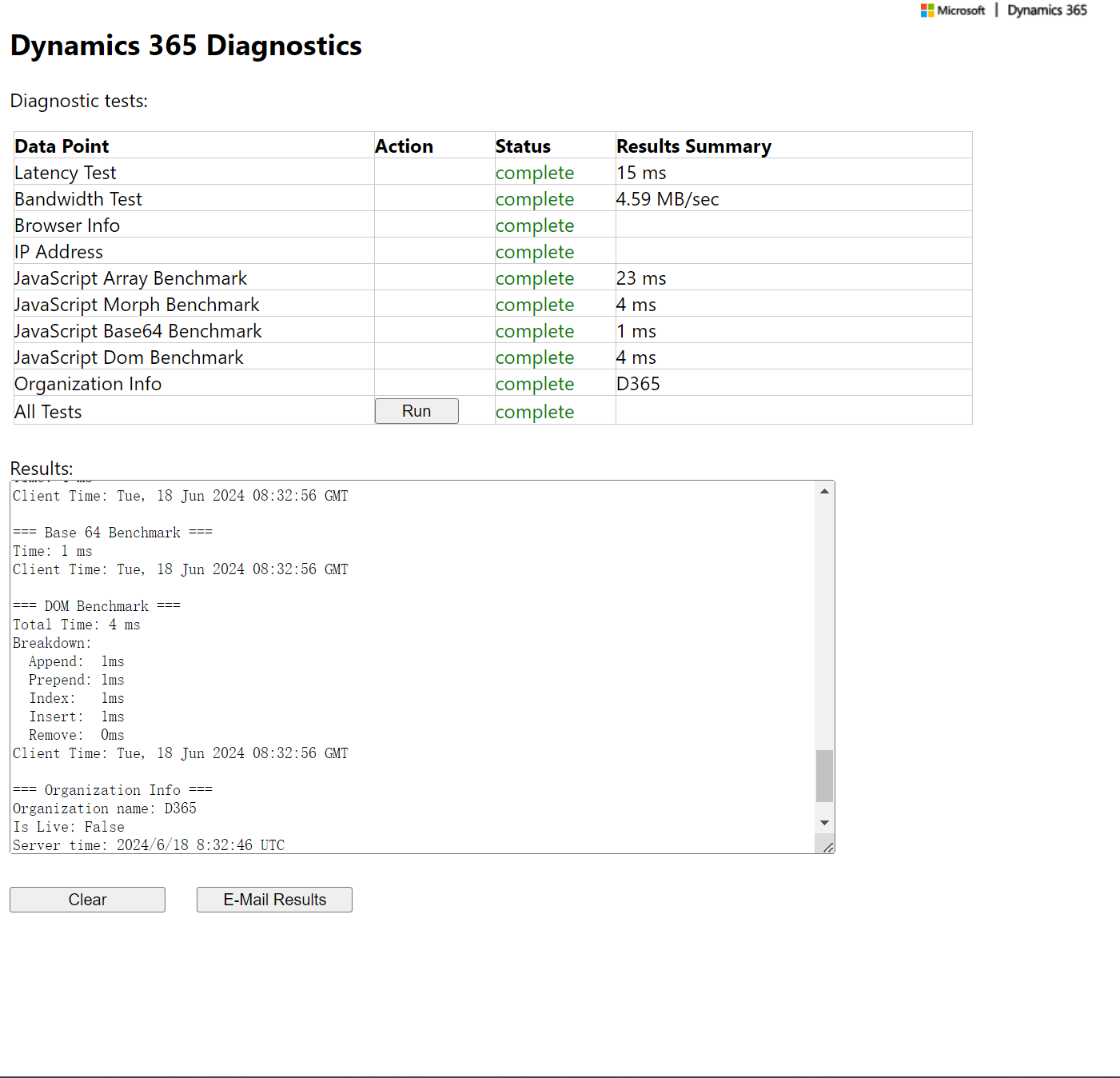The height and width of the screenshot is (1078, 1120).
Task: Click the Results Summary column header
Action: pos(694,146)
